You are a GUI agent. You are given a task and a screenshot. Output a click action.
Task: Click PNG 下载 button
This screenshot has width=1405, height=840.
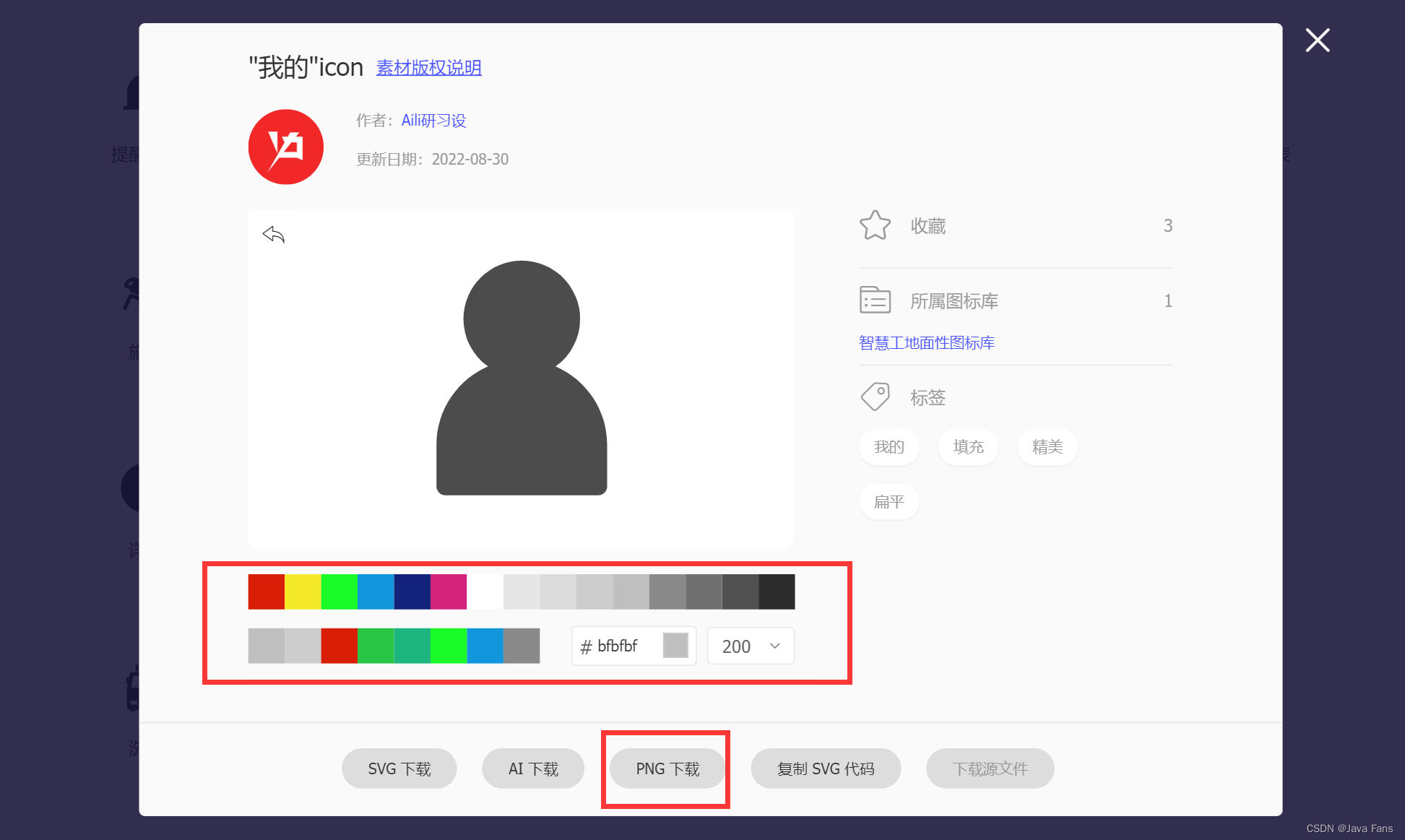click(x=667, y=768)
